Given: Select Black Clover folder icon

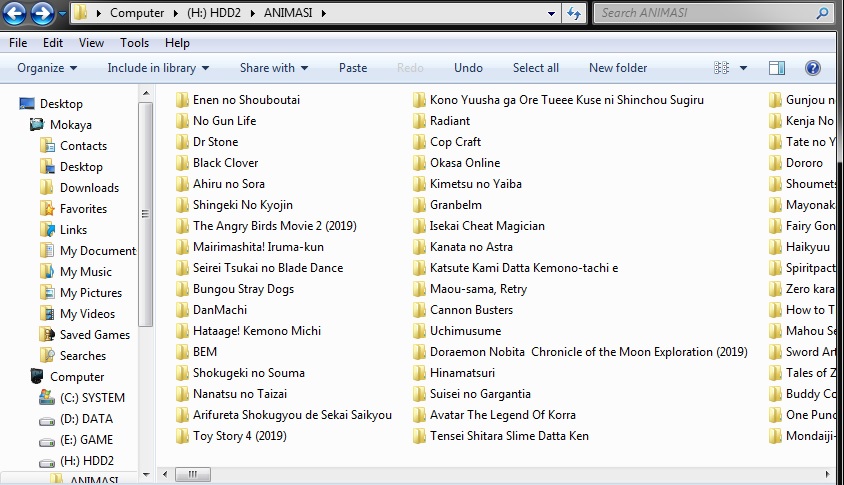Looking at the screenshot, I should click(182, 163).
